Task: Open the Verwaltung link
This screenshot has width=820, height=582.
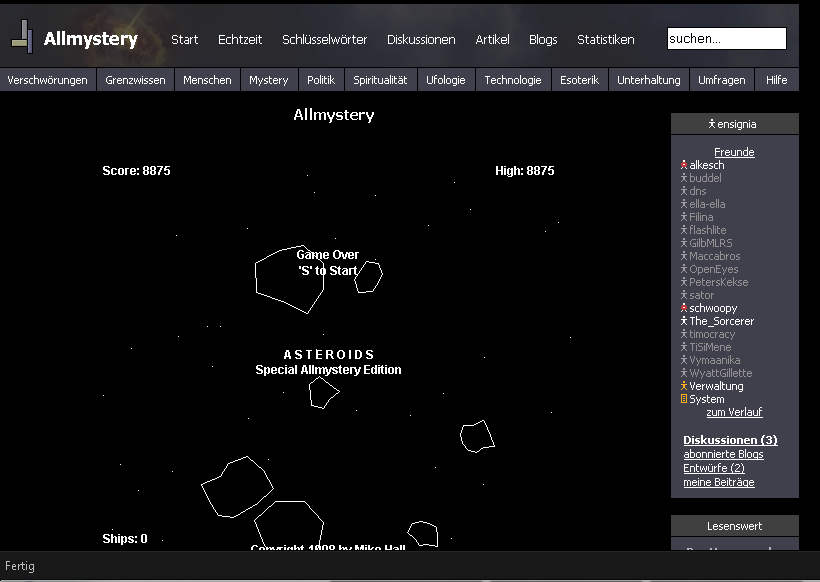Action: [x=716, y=386]
